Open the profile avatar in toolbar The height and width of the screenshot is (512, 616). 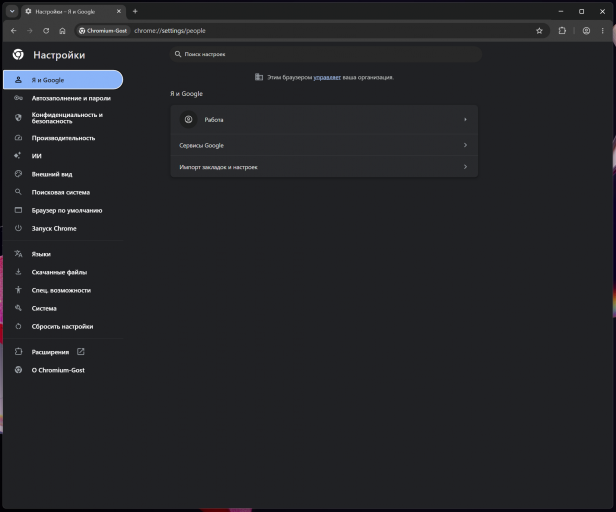[586, 31]
